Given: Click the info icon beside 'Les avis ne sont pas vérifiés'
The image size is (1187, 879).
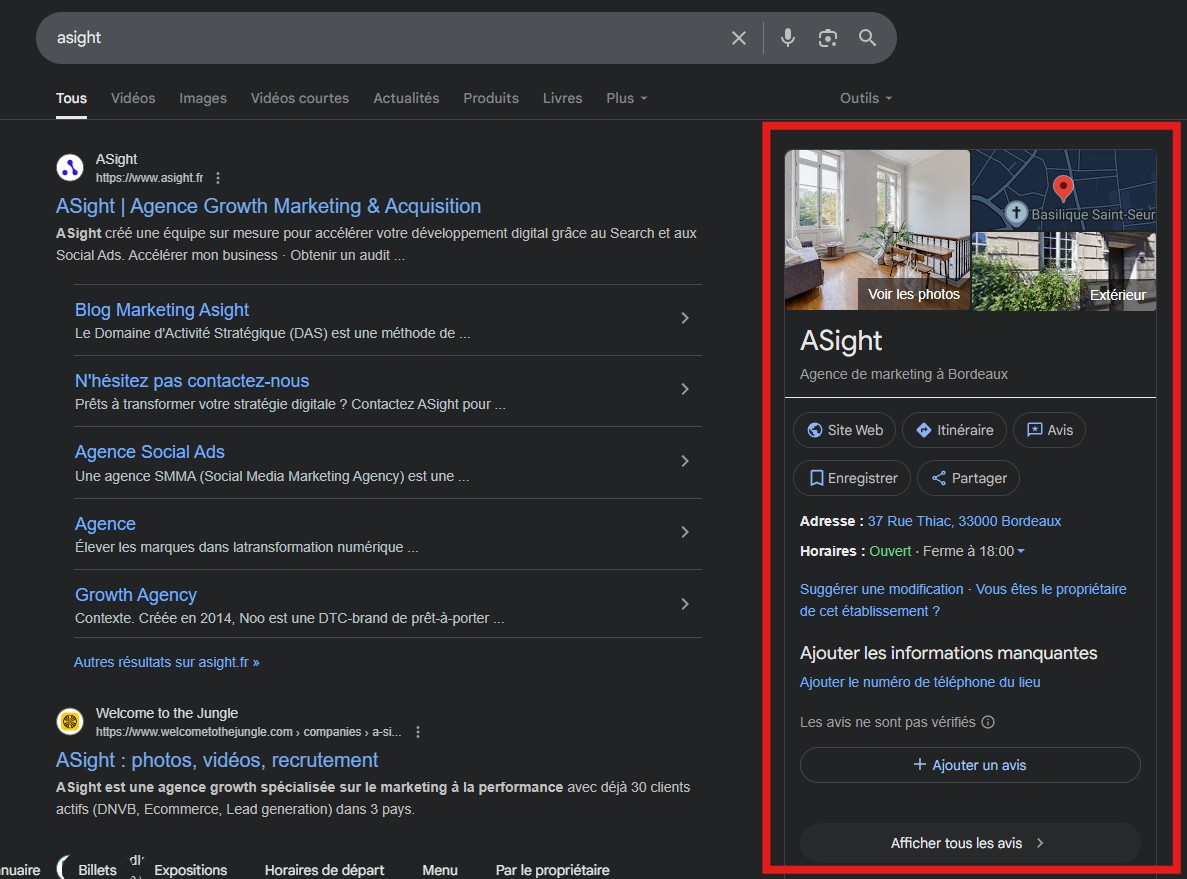Looking at the screenshot, I should pos(988,722).
